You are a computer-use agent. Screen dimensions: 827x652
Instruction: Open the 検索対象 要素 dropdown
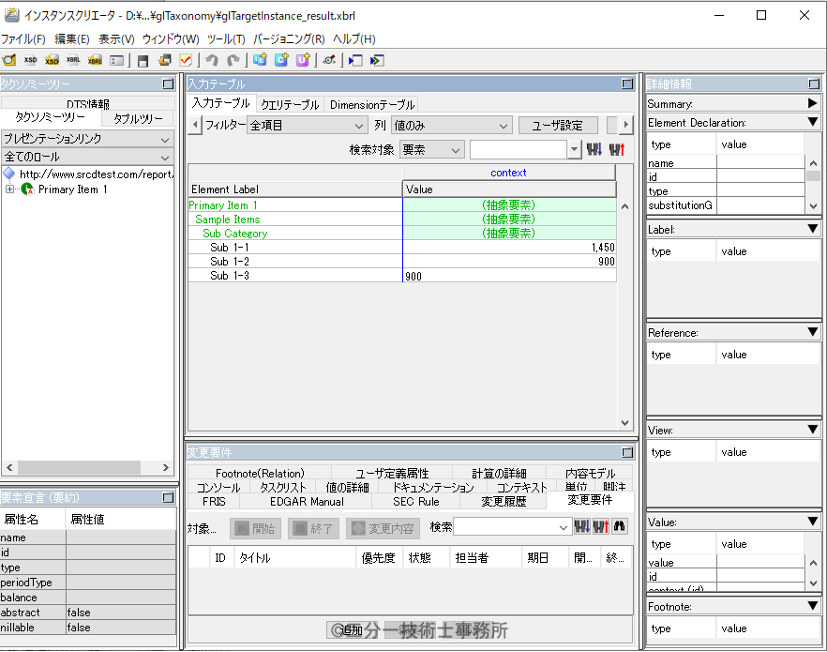point(431,150)
